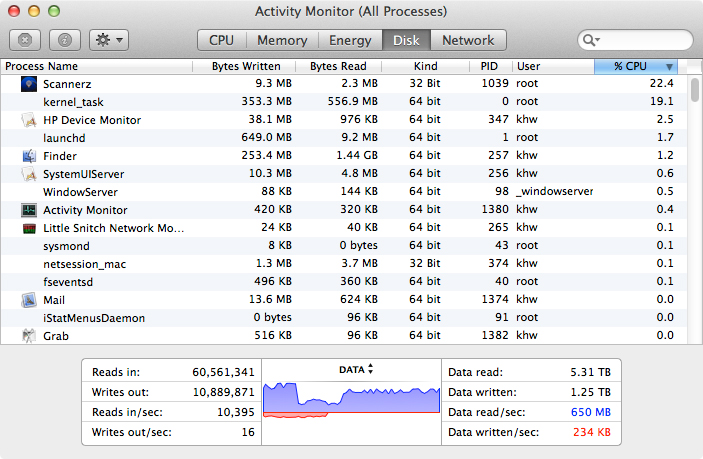
Task: Select the iStatMenusDaemon process
Action: pos(343,318)
